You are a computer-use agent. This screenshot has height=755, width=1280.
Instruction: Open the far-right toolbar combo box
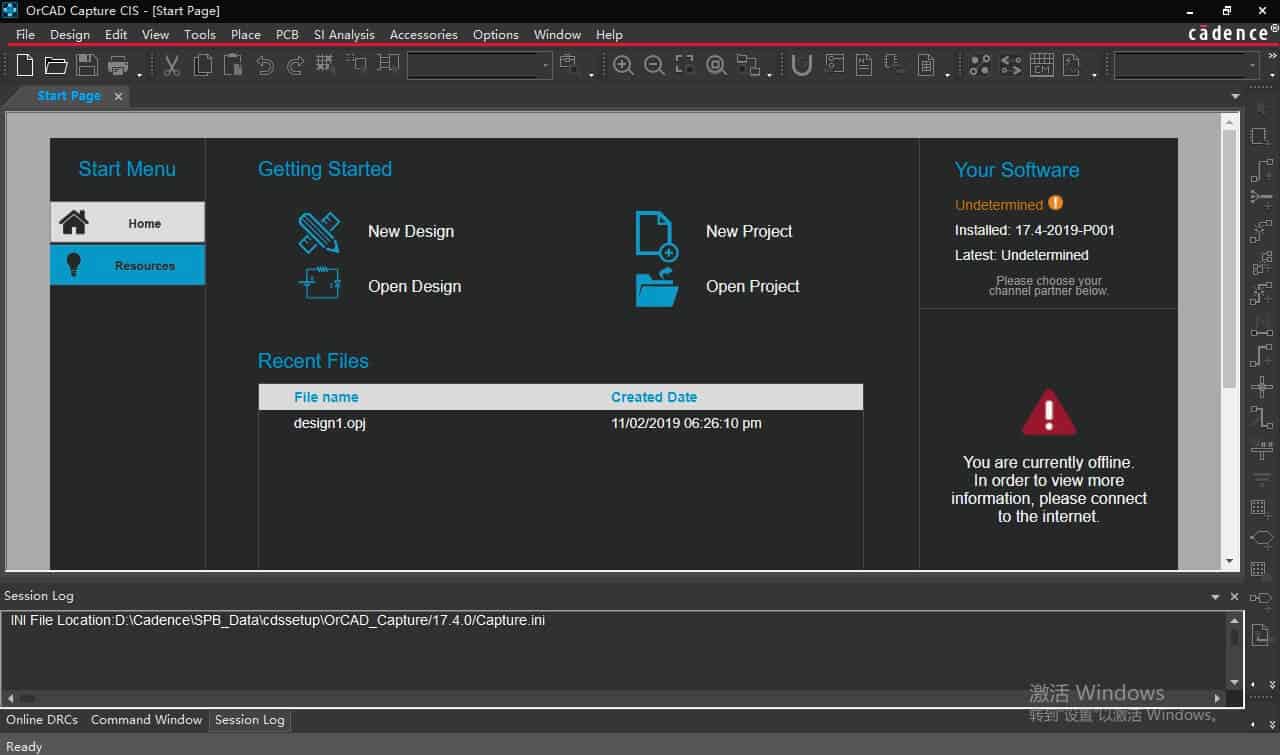[1252, 66]
